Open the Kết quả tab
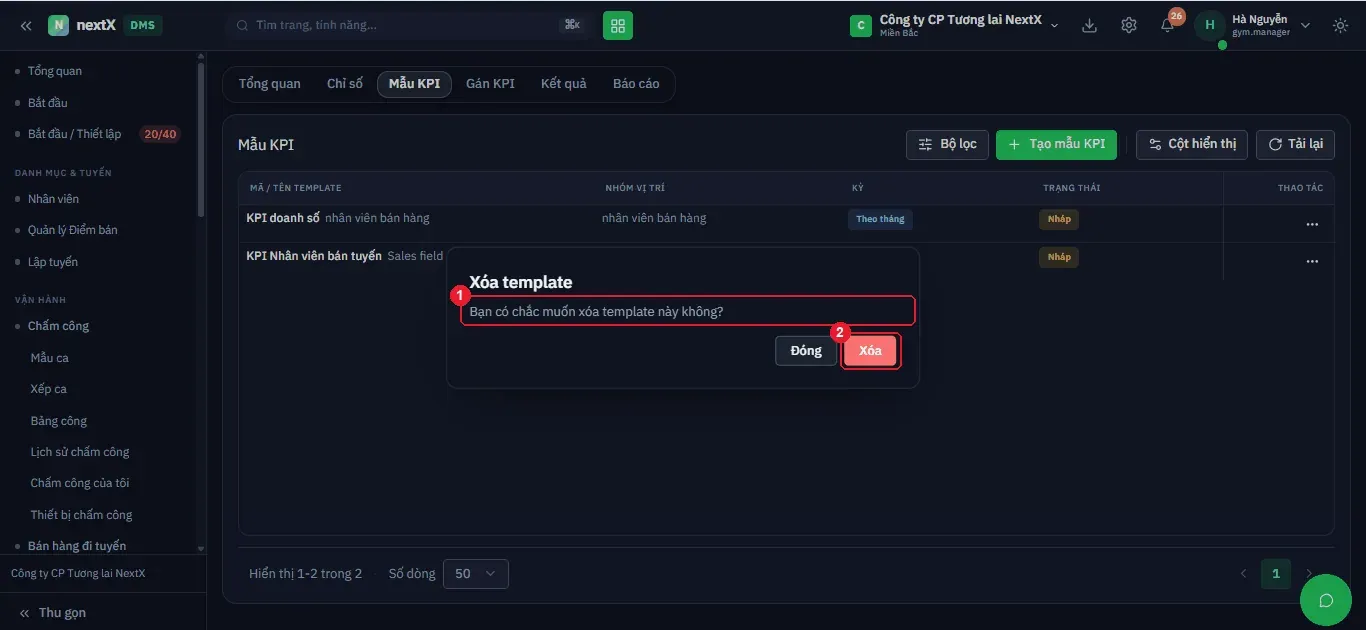1366x630 pixels. tap(564, 84)
